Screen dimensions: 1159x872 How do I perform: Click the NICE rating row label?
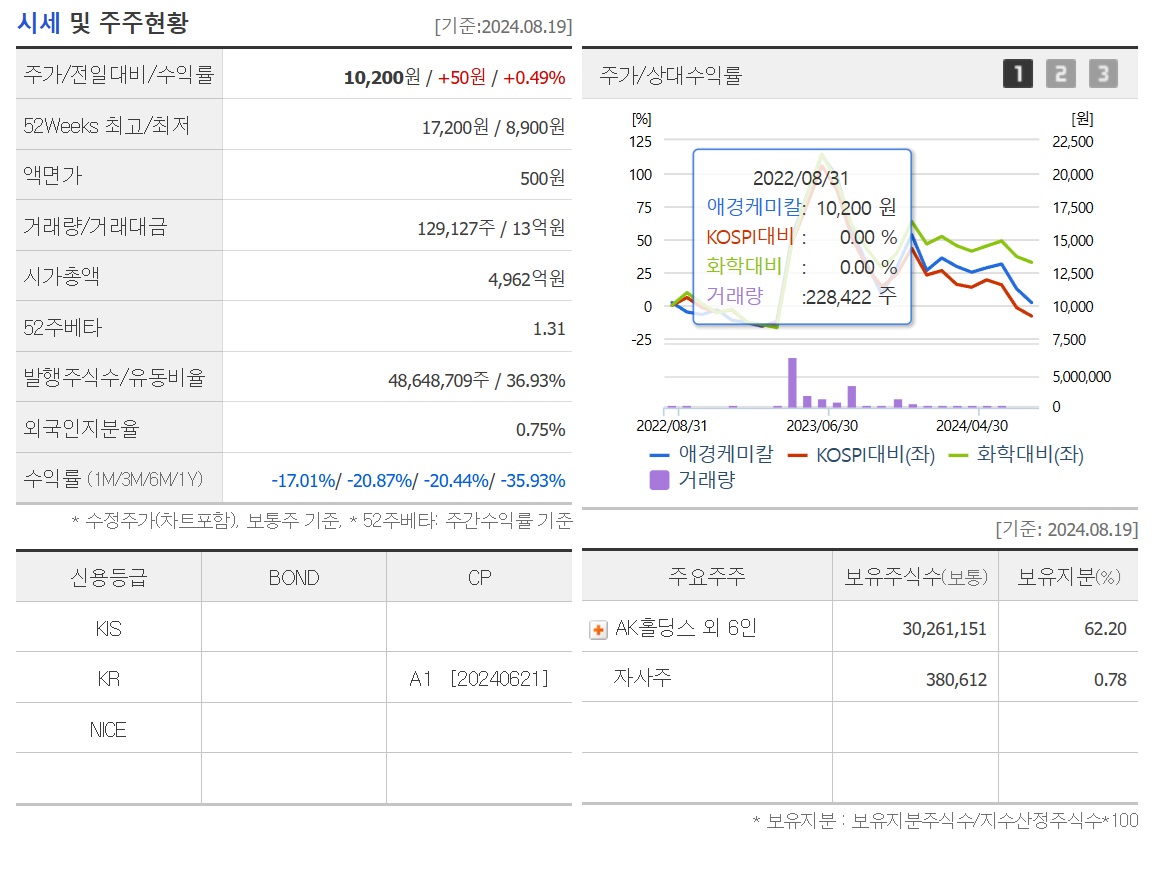pos(109,730)
